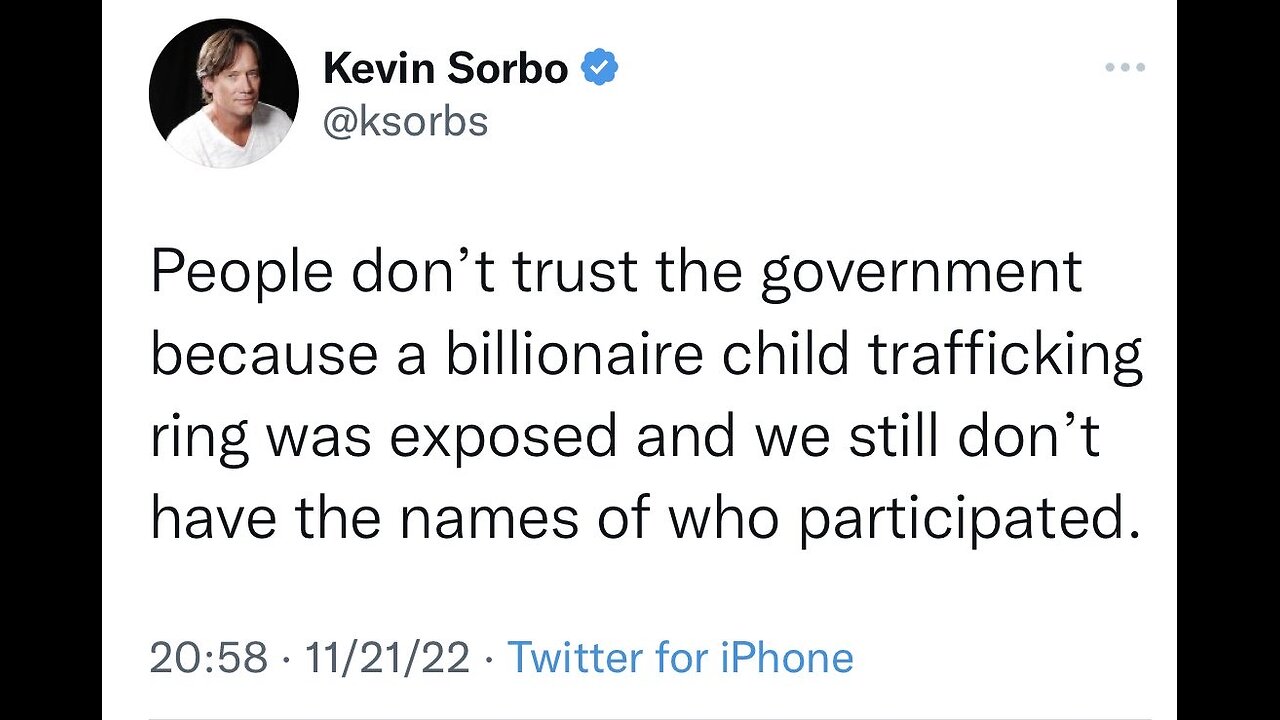
Task: Click the word "billionaire" in the tweet
Action: [x=574, y=356]
